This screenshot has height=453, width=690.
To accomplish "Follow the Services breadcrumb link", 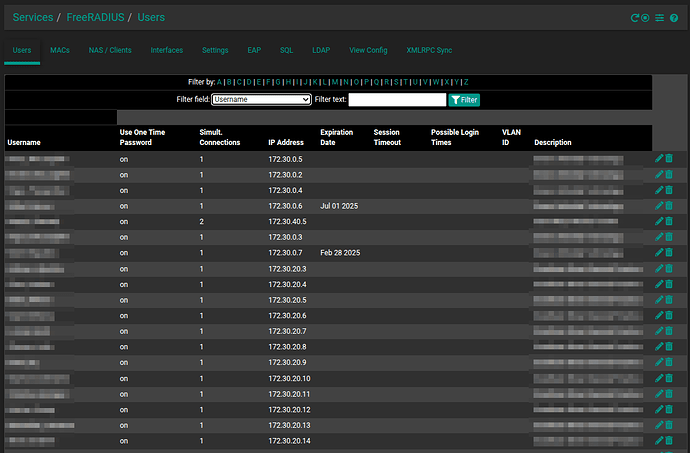I will point(33,18).
